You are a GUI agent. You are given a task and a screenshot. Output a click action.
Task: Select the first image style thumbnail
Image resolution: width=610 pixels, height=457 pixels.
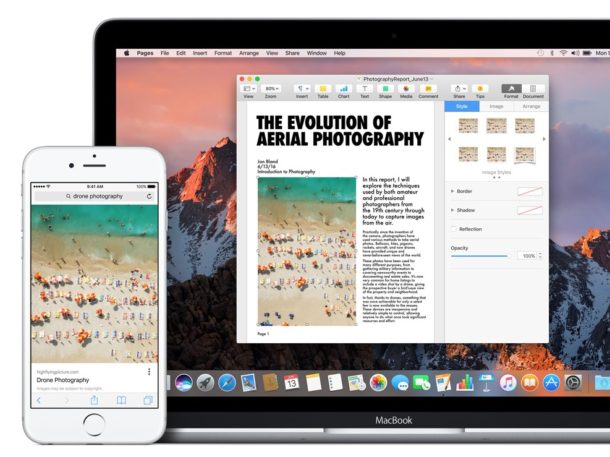(468, 126)
